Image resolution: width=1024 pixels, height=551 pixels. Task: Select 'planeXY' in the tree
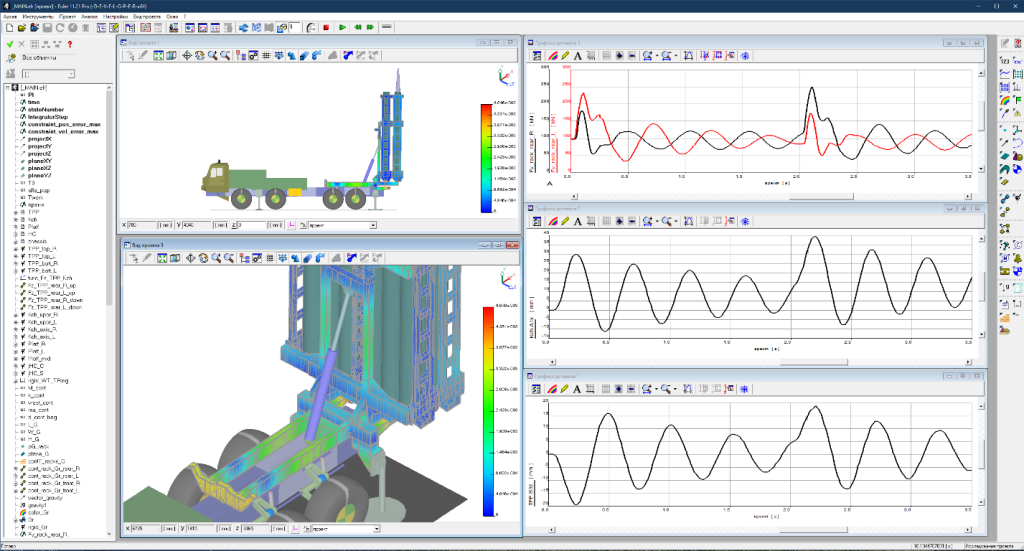tap(40, 161)
